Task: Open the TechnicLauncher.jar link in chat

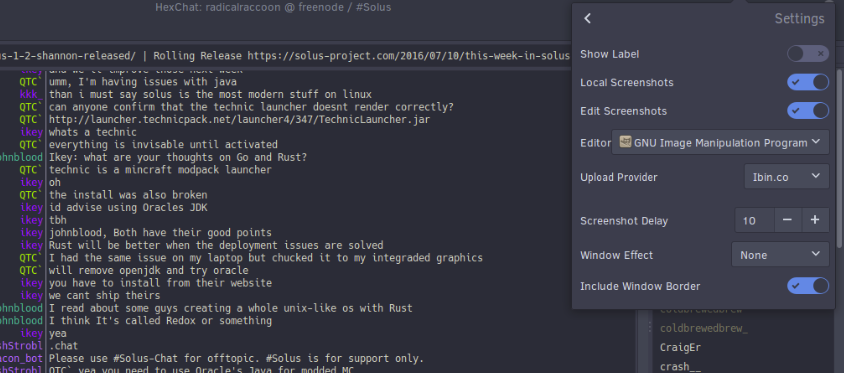Action: coord(240,119)
